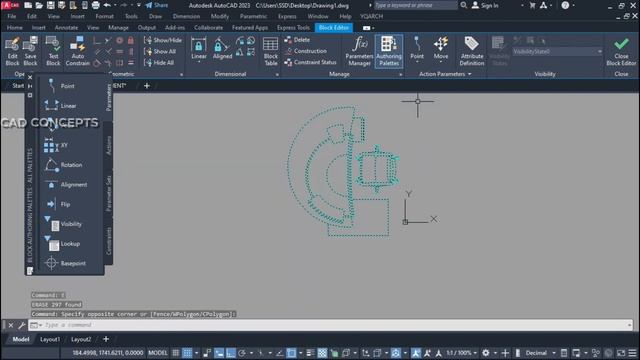Open the Parameters Manager
The height and width of the screenshot is (360, 640).
coord(359,51)
